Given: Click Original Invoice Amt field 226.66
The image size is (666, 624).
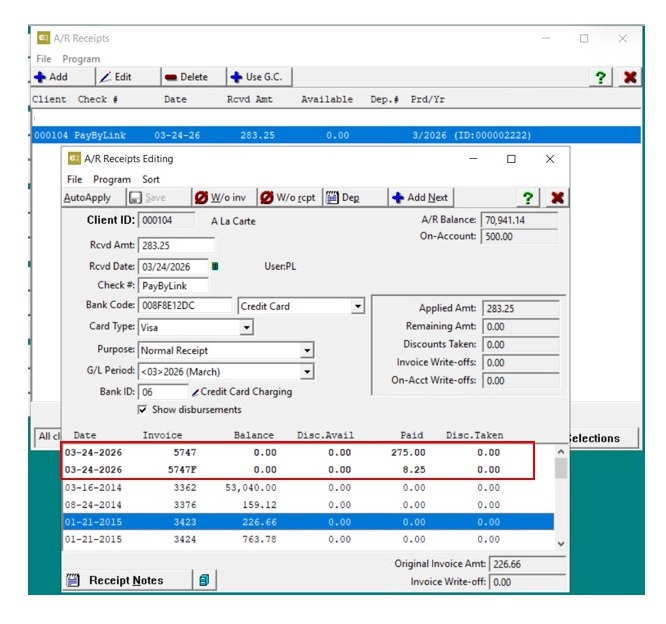Looking at the screenshot, I should click(527, 564).
